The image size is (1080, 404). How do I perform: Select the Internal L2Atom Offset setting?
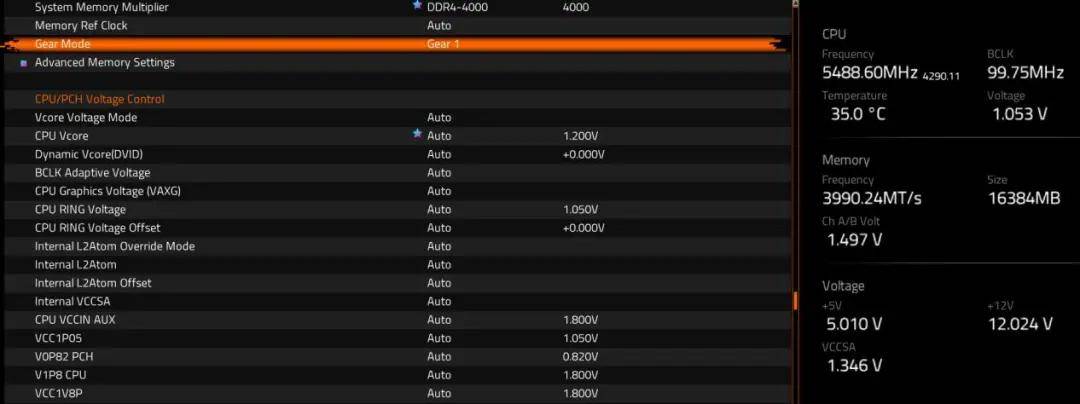[x=93, y=283]
